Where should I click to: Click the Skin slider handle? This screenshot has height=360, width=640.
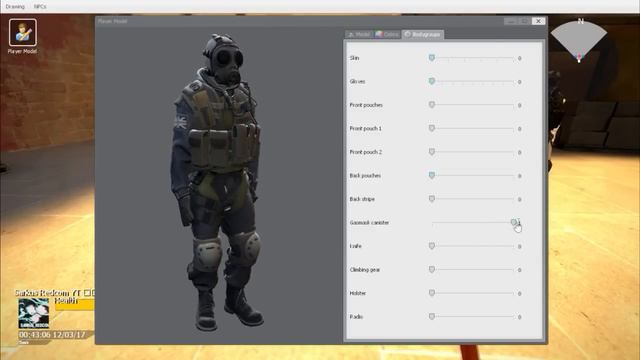[x=432, y=58]
